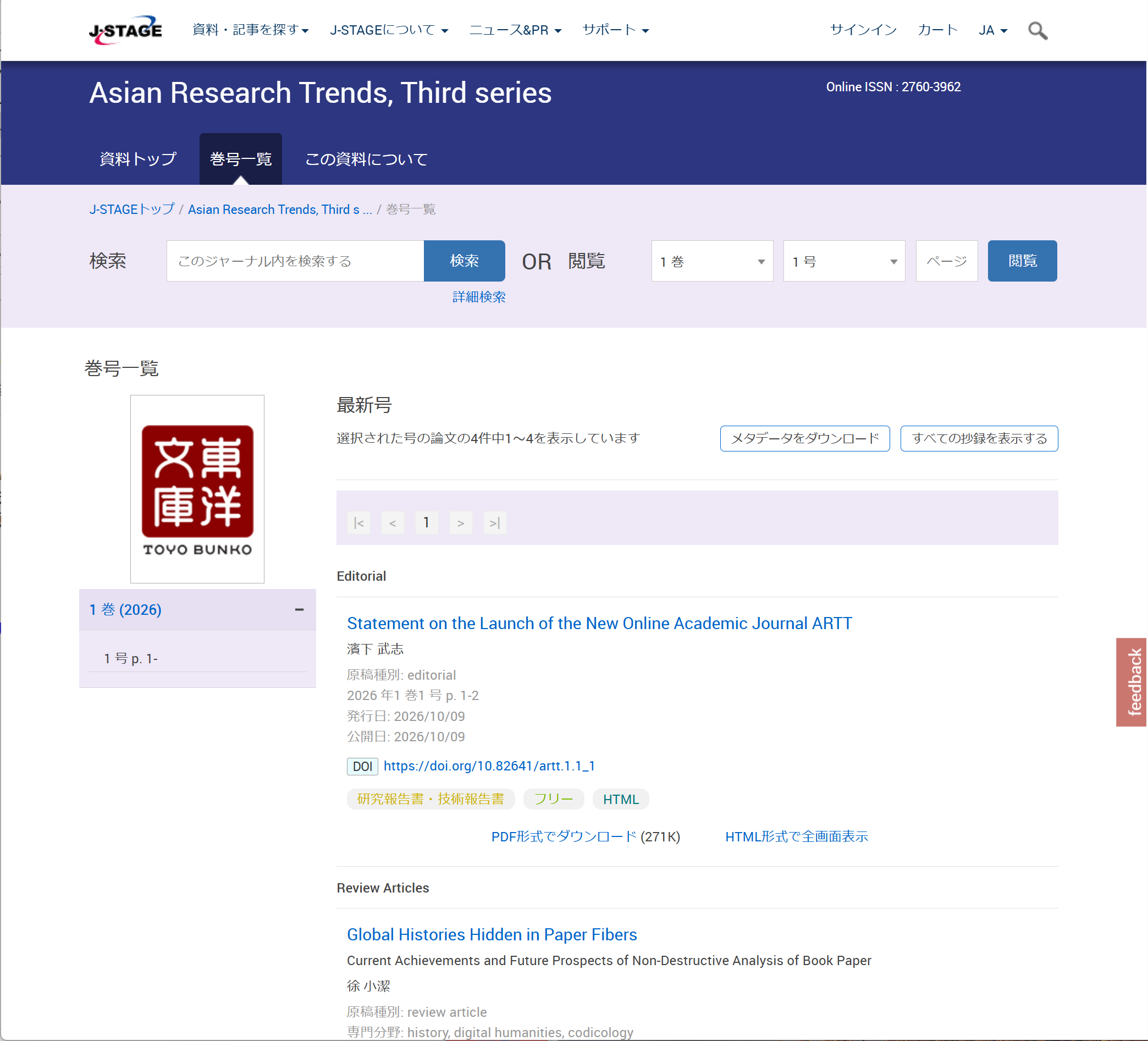
Task: Click メタデータをダウンロード button
Action: [x=805, y=438]
